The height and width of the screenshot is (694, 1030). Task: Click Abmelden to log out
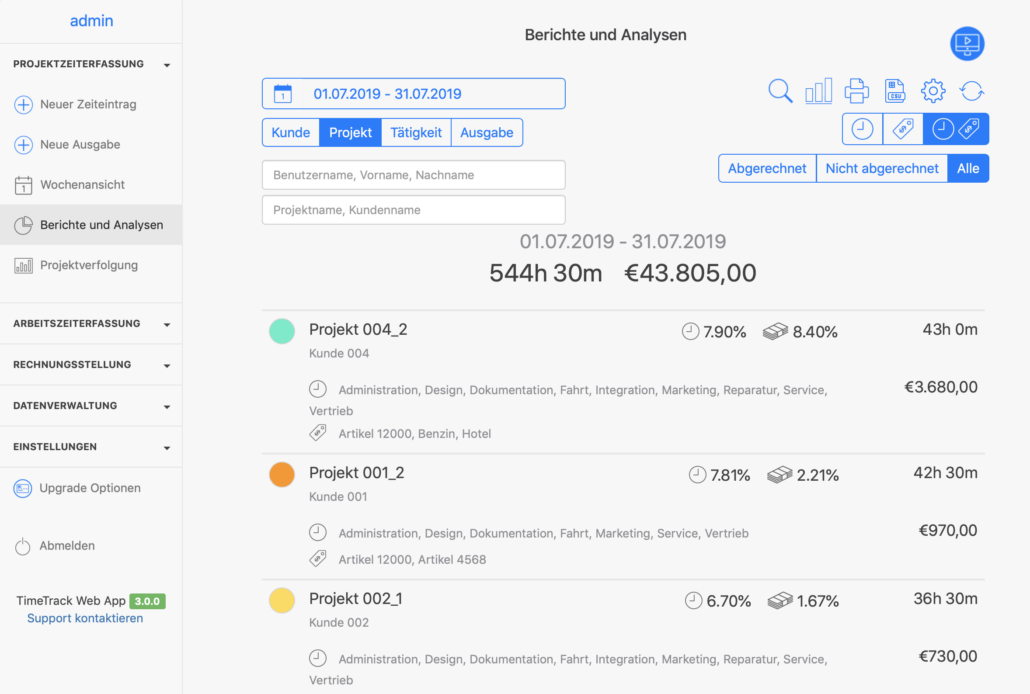tap(67, 545)
